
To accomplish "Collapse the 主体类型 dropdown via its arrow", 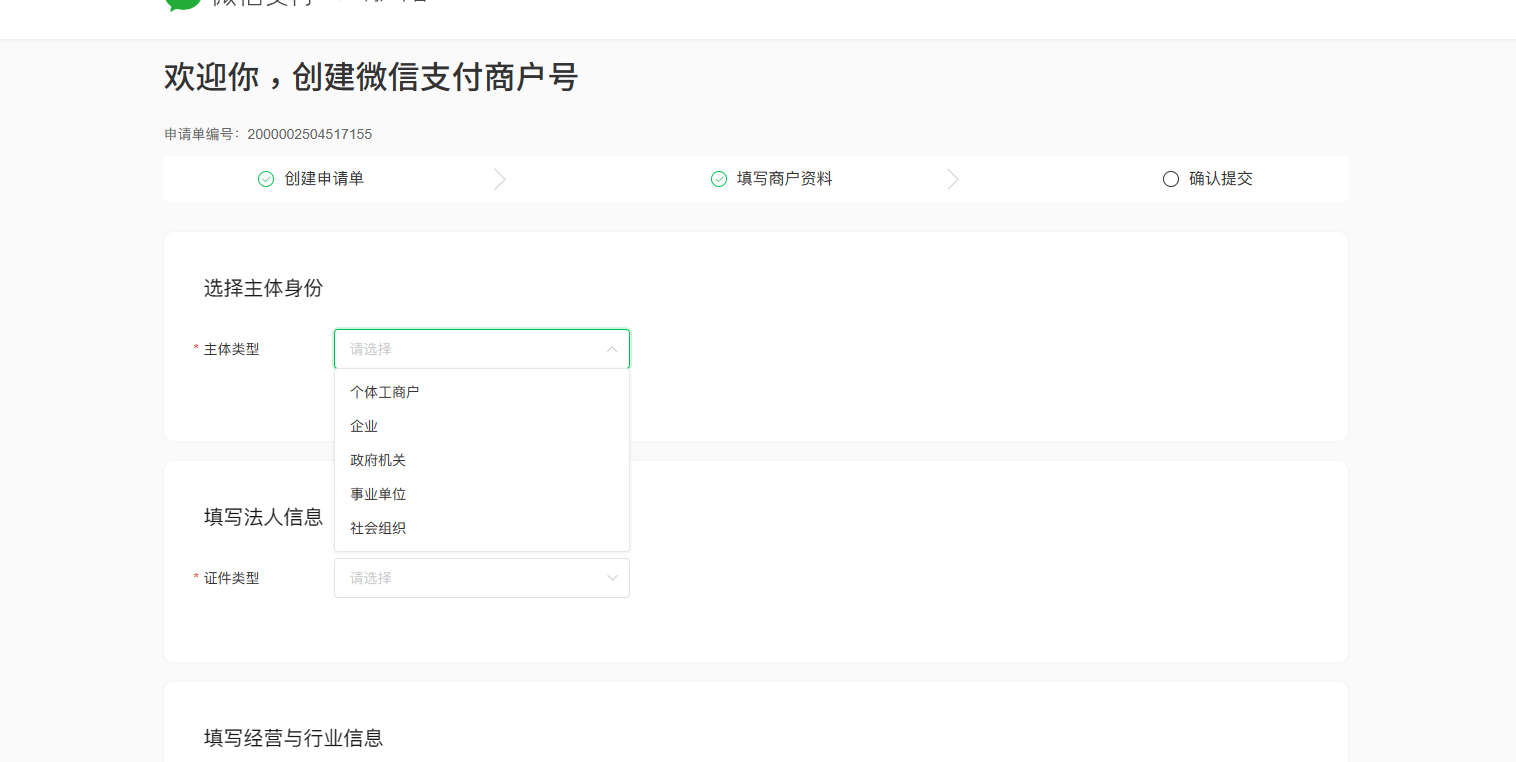I will pos(612,349).
